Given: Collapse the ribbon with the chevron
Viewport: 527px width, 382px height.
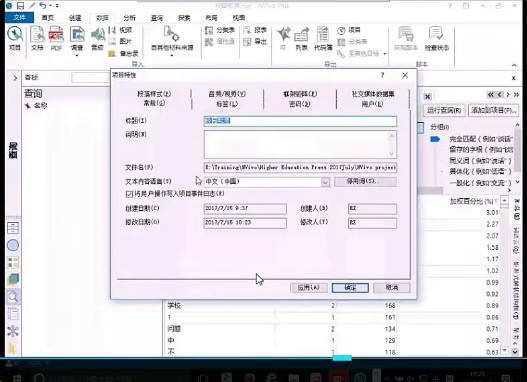Looking at the screenshot, I should 514,65.
